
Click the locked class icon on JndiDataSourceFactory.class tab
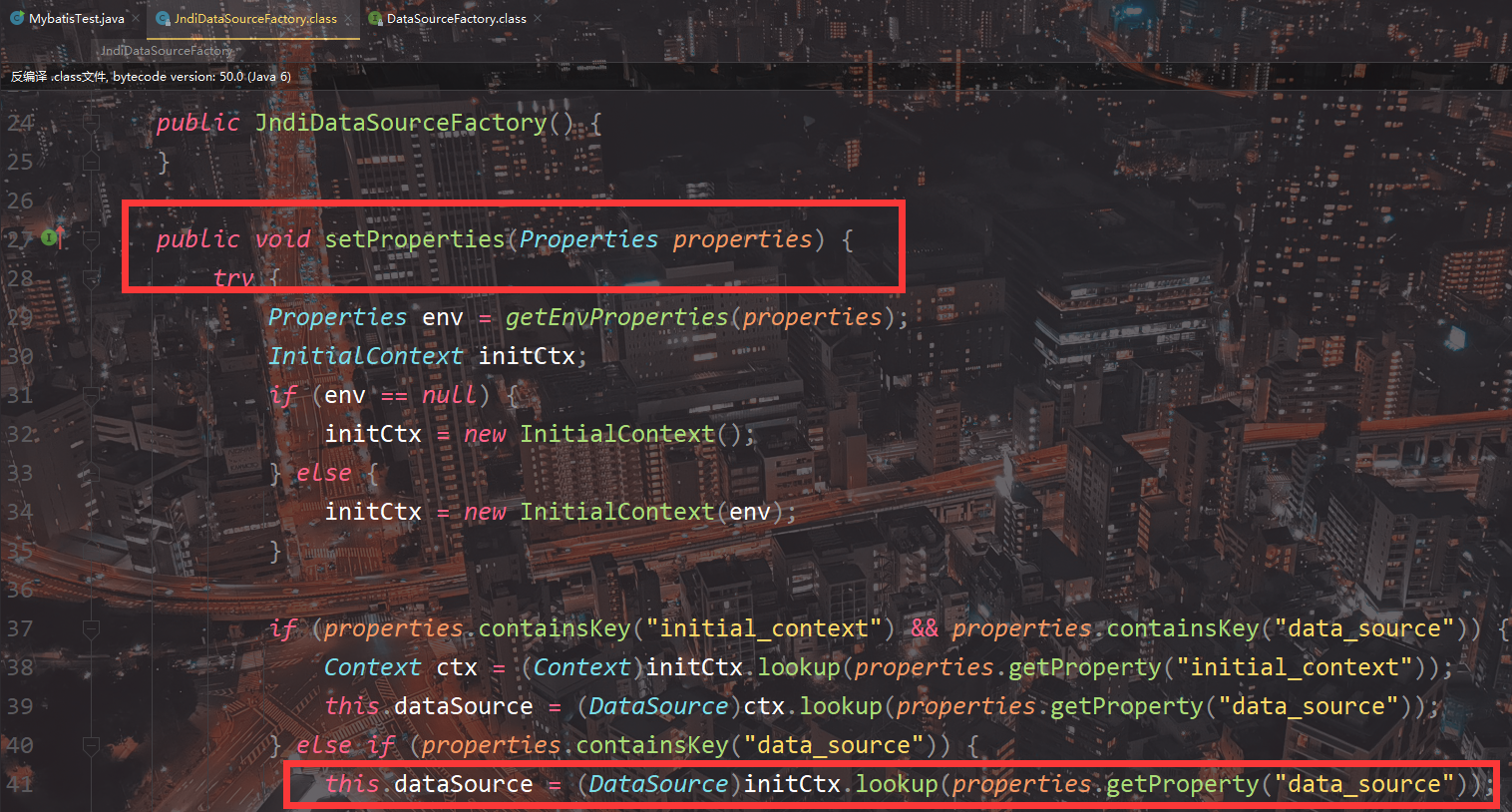(x=161, y=17)
